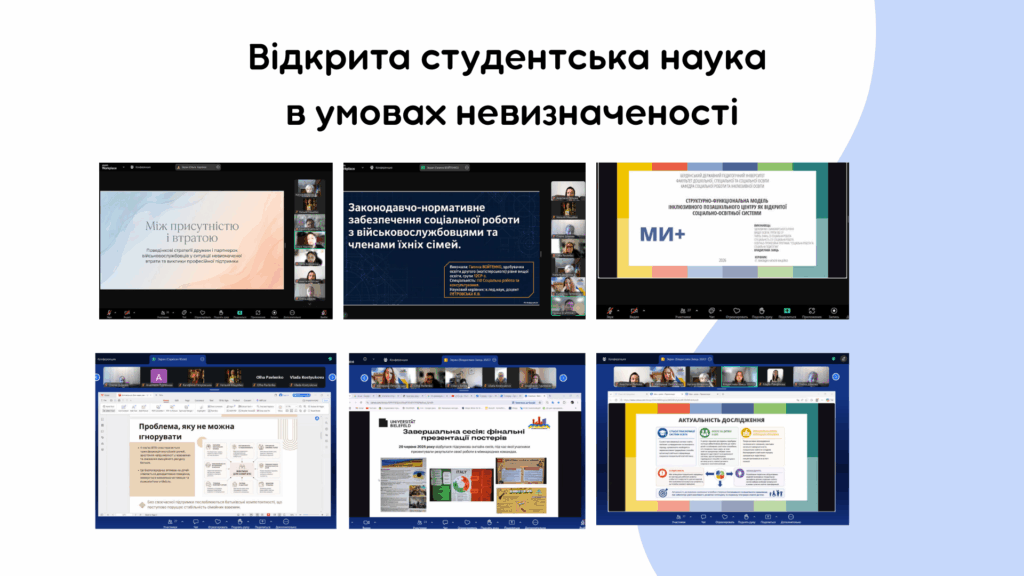Click Universität Bielefeld logo in posters screenshot
Image resolution: width=1024 pixels, height=576 pixels.
tap(398, 424)
